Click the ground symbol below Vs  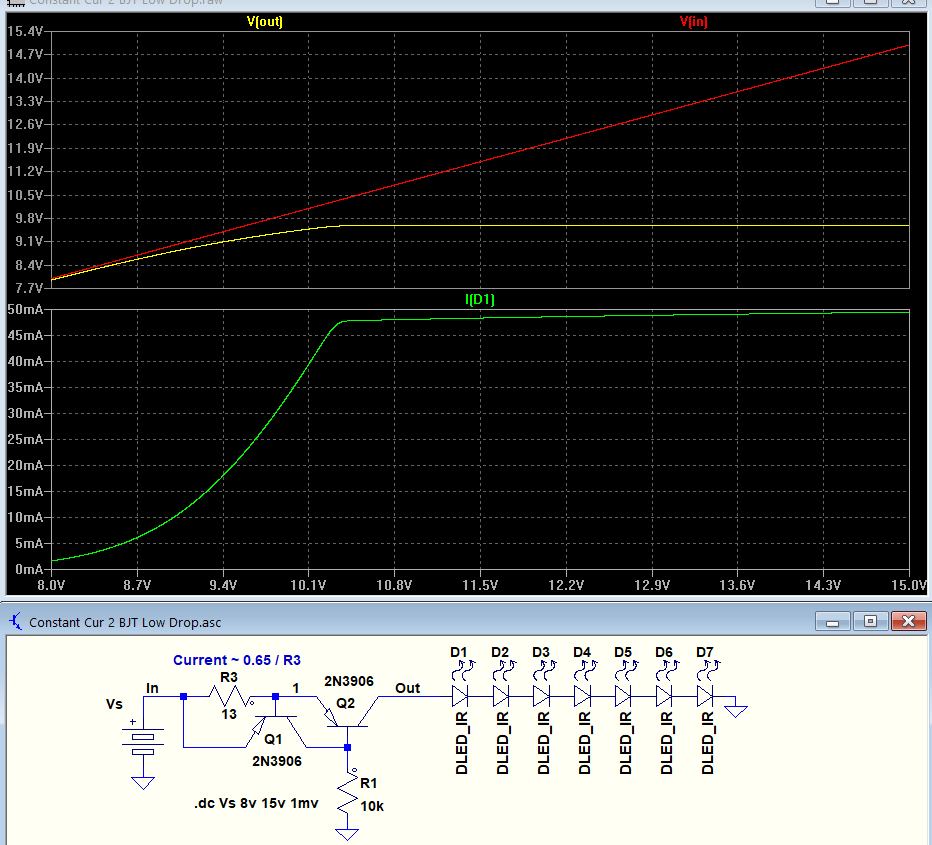[143, 783]
